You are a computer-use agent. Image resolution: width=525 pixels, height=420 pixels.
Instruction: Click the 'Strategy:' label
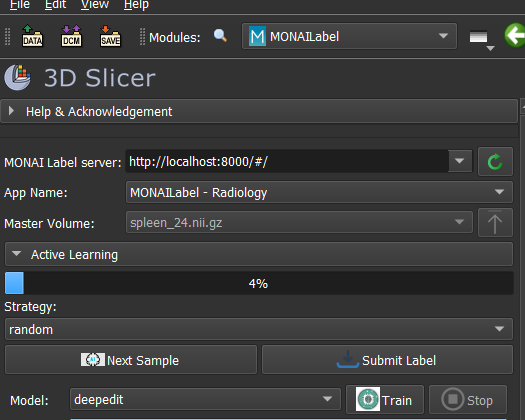pos(30,306)
